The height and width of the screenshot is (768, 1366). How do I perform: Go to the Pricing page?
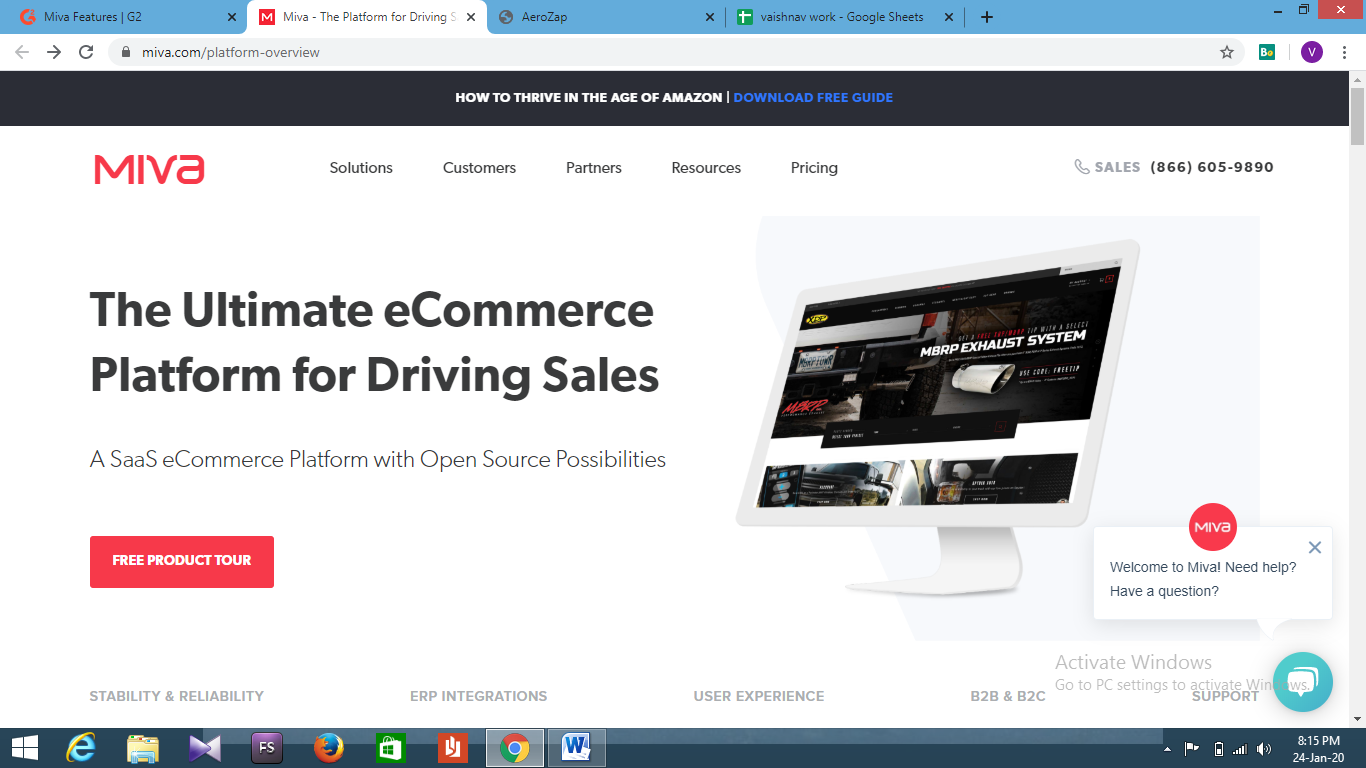pos(814,168)
